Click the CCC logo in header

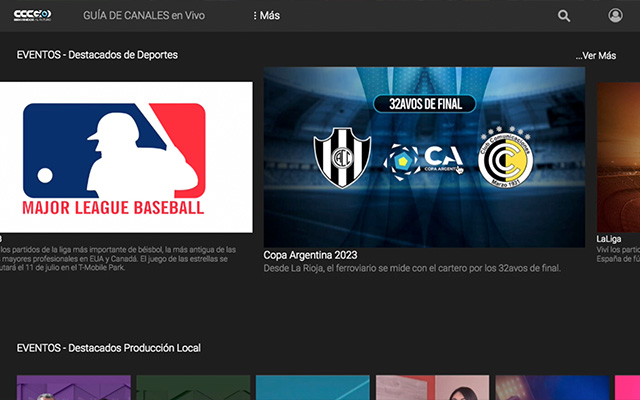32,16
